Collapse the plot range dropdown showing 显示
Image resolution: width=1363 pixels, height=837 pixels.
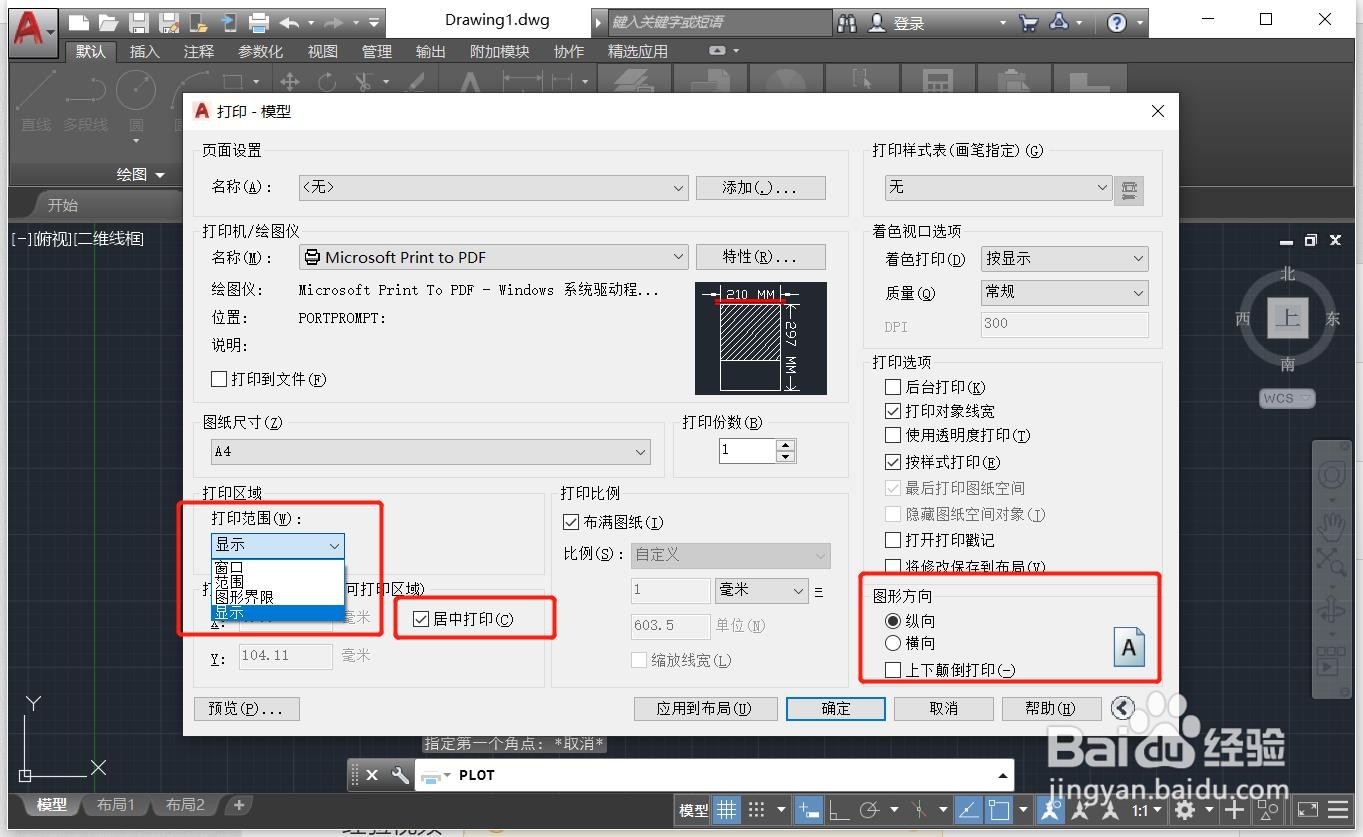(278, 545)
